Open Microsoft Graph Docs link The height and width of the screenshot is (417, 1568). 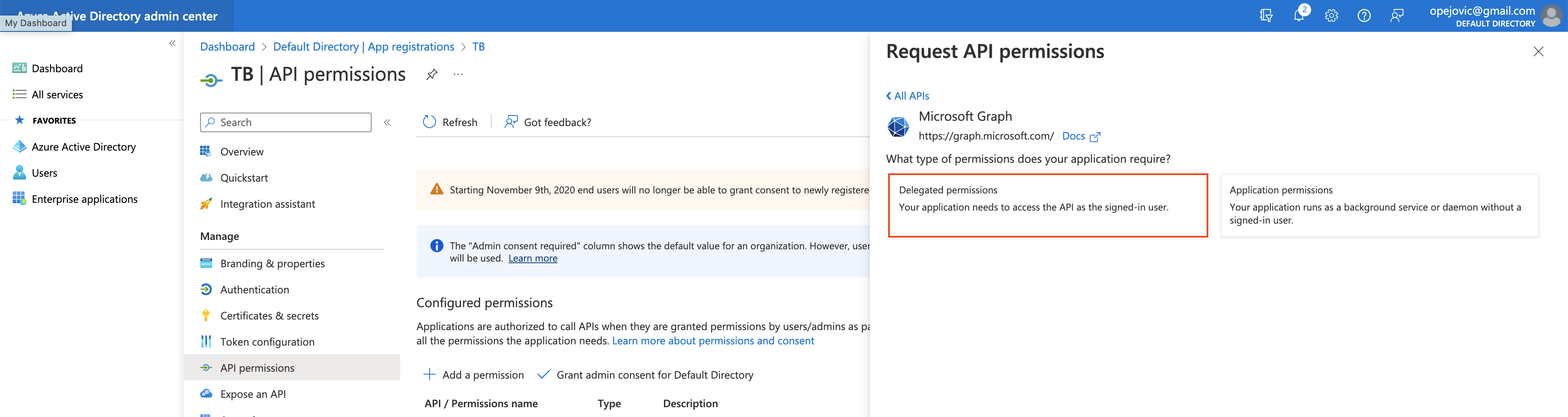coord(1080,136)
